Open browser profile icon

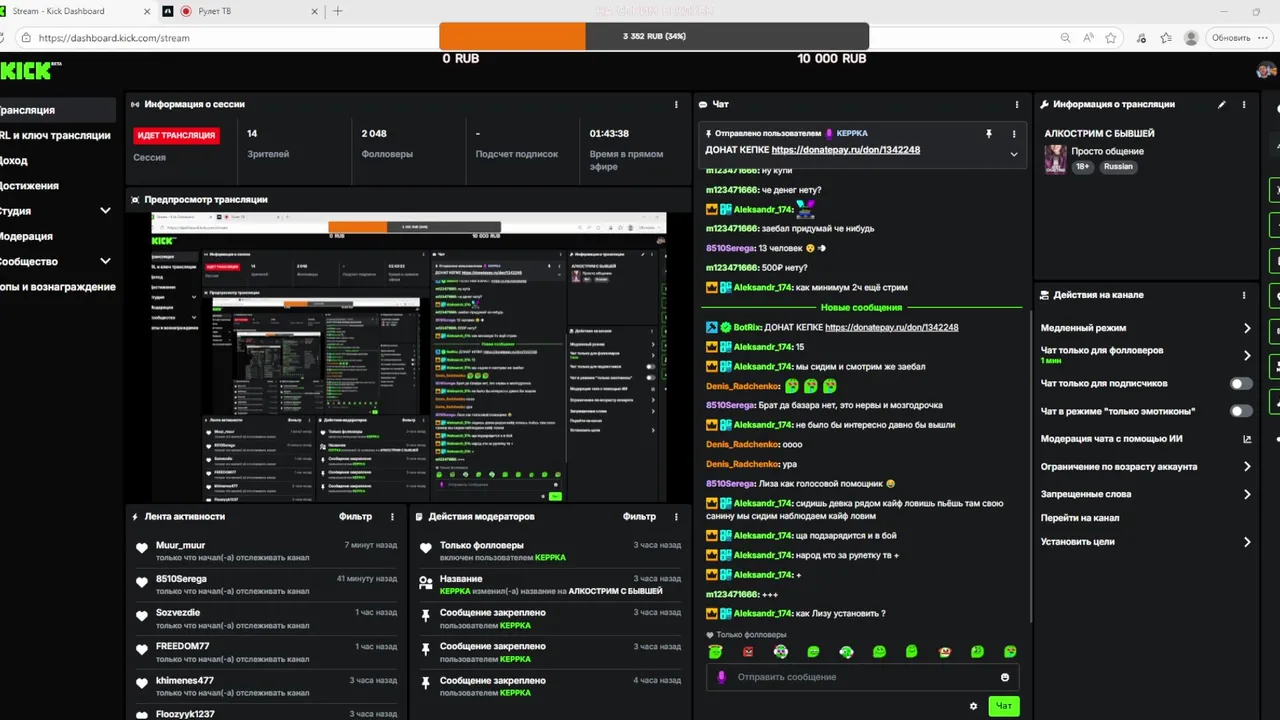pos(1191,38)
